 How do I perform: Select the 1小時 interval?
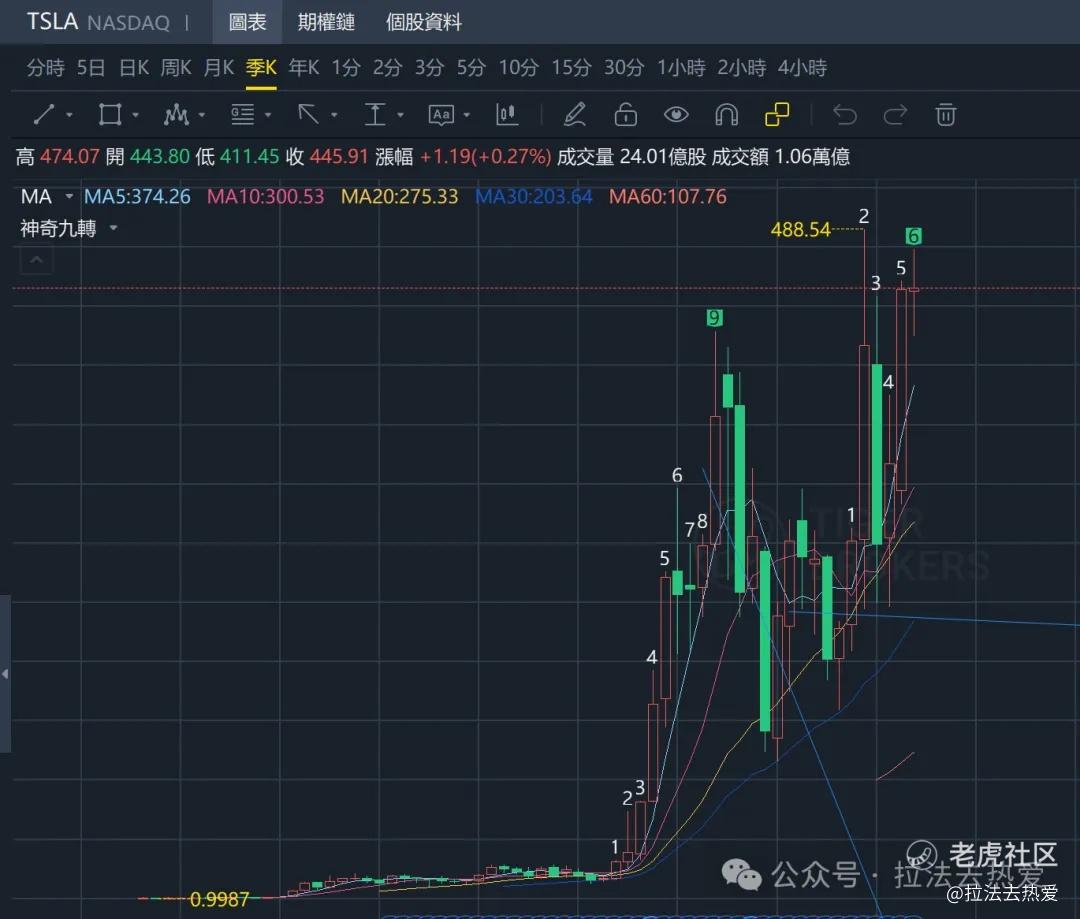point(681,68)
